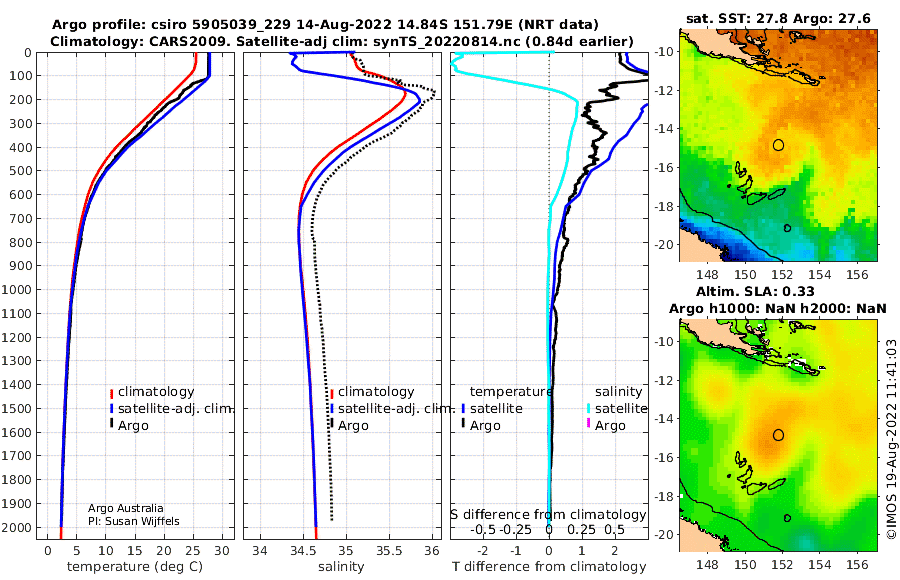Click 'T difference from climatology' axis label
The width and height of the screenshot is (900, 580).
549,566
